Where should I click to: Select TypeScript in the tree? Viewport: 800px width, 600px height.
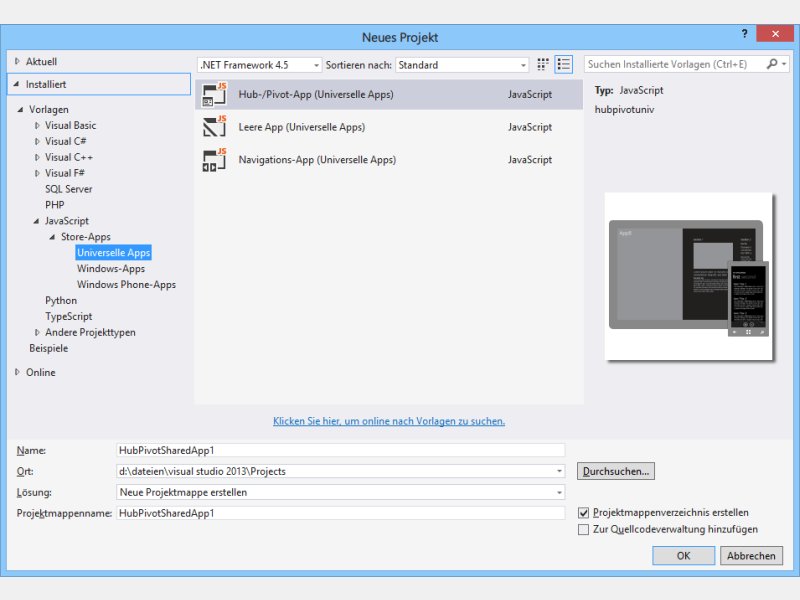(x=68, y=316)
